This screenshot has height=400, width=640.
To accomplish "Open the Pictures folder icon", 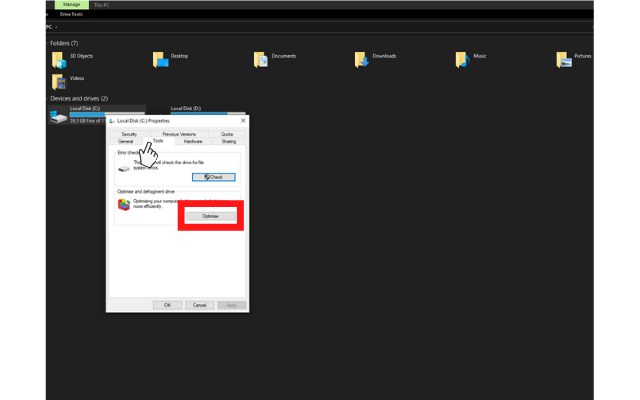I will pos(564,60).
